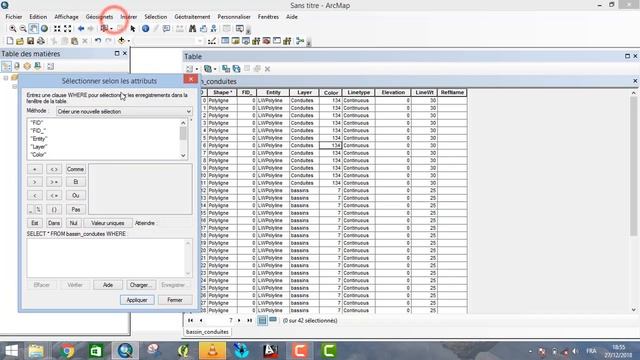The height and width of the screenshot is (360, 640).
Task: Open the ModelBuilder window icon
Action: (300, 41)
